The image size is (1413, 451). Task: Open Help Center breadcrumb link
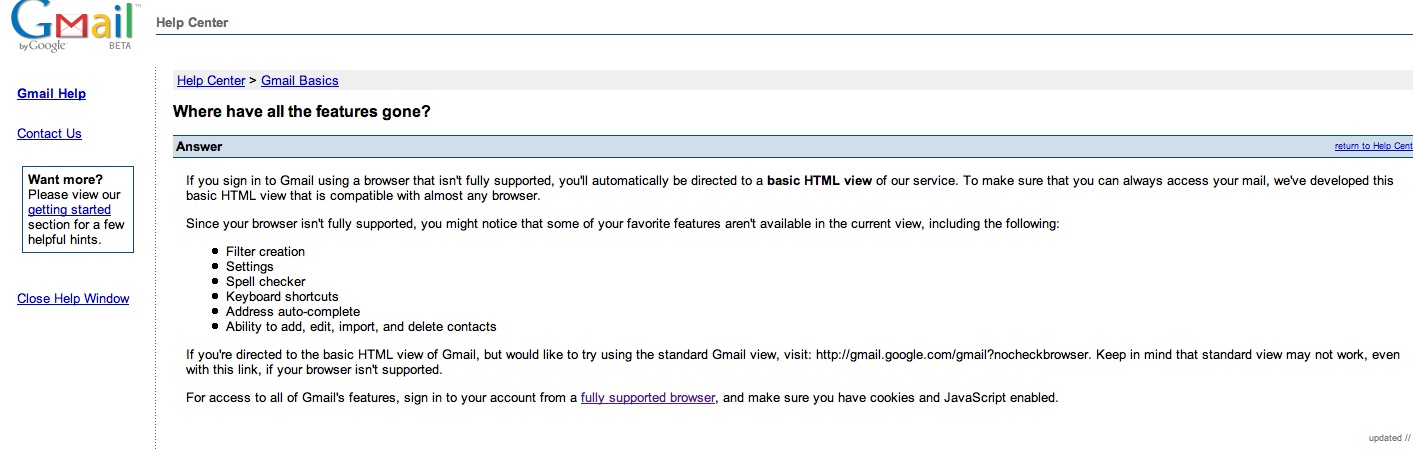coord(211,81)
